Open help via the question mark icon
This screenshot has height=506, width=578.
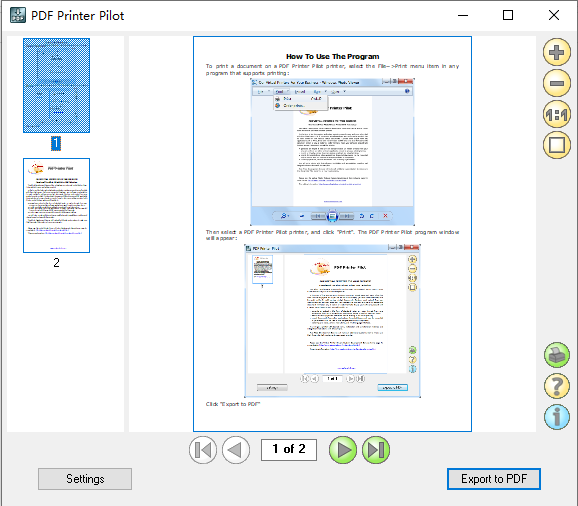pyautogui.click(x=557, y=386)
